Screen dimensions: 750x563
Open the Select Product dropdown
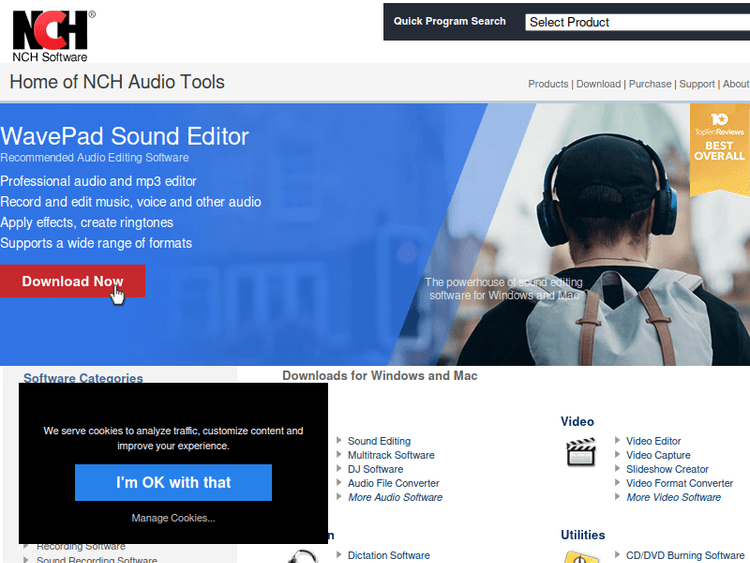(636, 22)
